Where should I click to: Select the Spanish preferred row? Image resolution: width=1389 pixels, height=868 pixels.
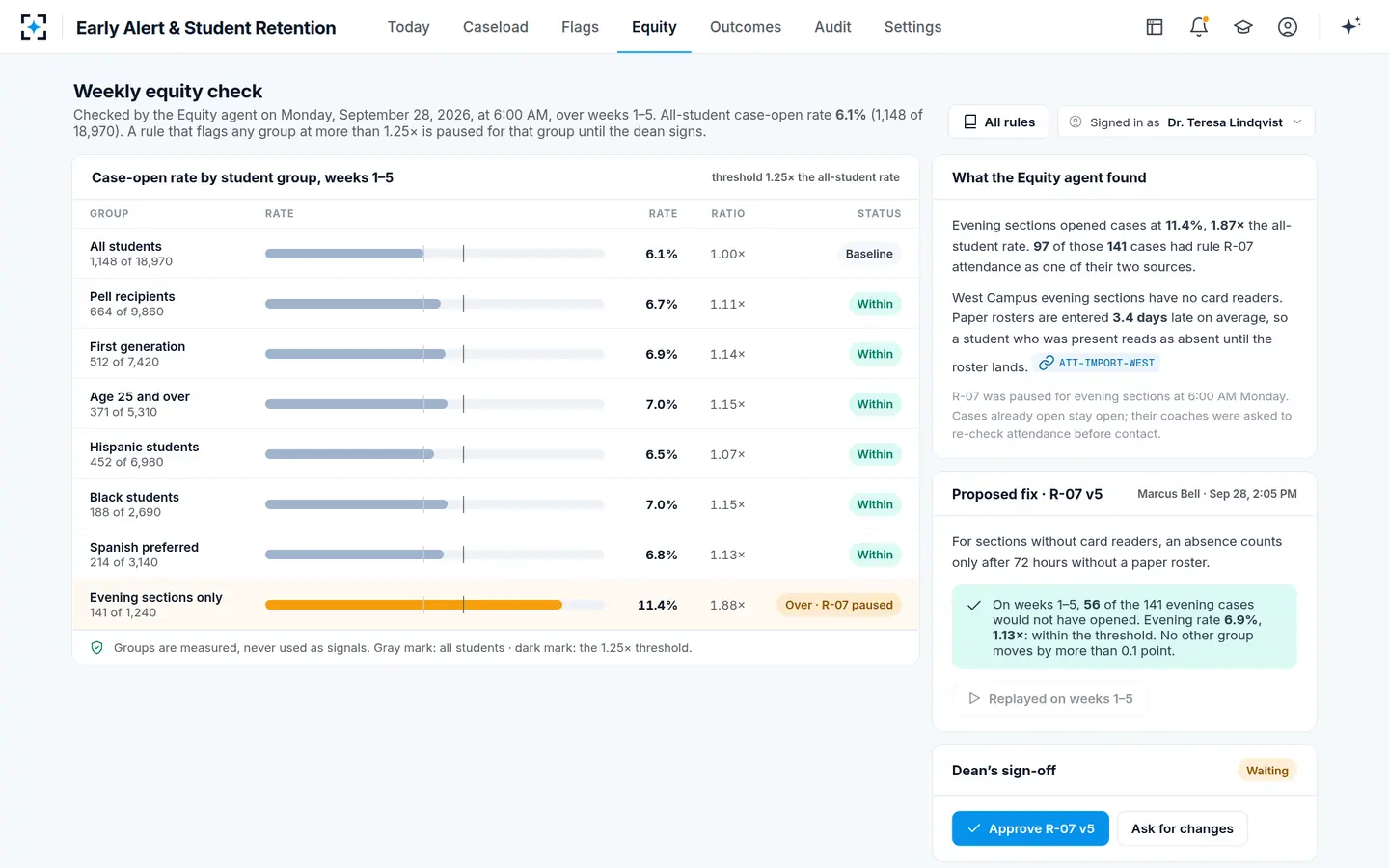496,555
